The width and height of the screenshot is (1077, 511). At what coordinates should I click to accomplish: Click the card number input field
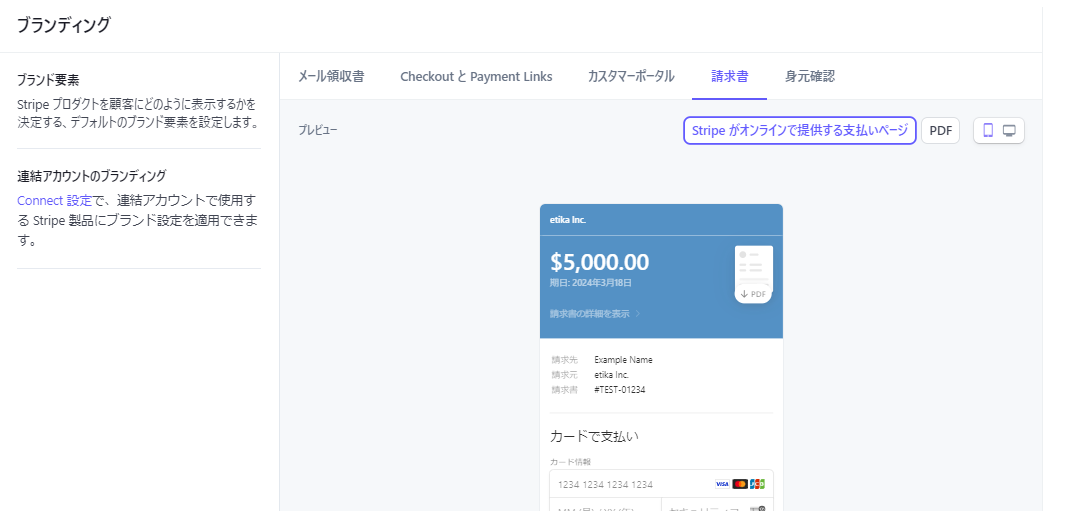tap(661, 484)
